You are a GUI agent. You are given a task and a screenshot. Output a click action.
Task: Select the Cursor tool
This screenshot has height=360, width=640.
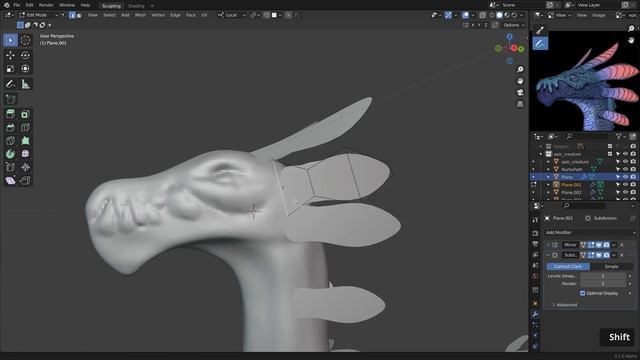pyautogui.click(x=25, y=40)
